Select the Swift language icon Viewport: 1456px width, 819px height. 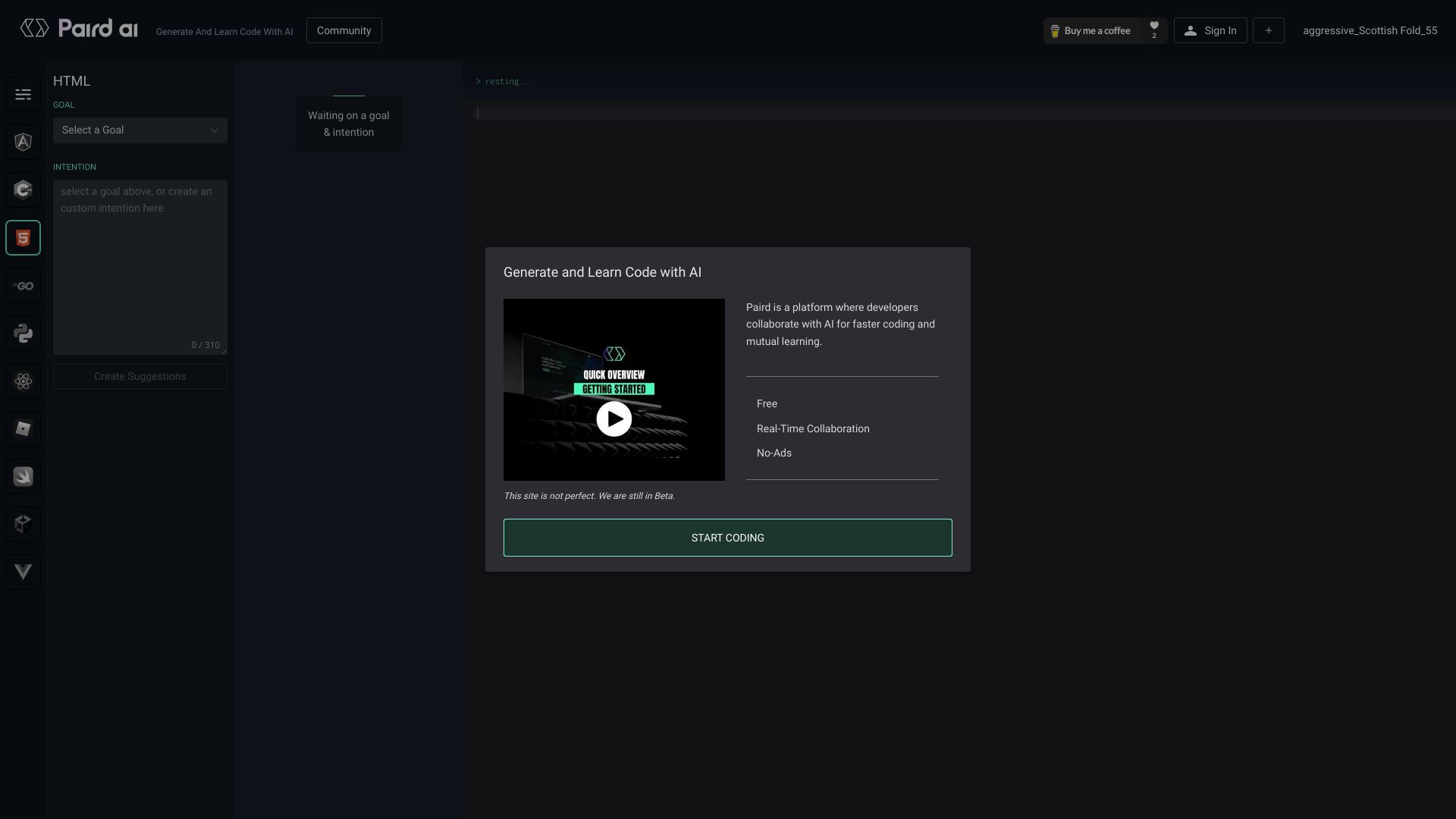pyautogui.click(x=23, y=476)
